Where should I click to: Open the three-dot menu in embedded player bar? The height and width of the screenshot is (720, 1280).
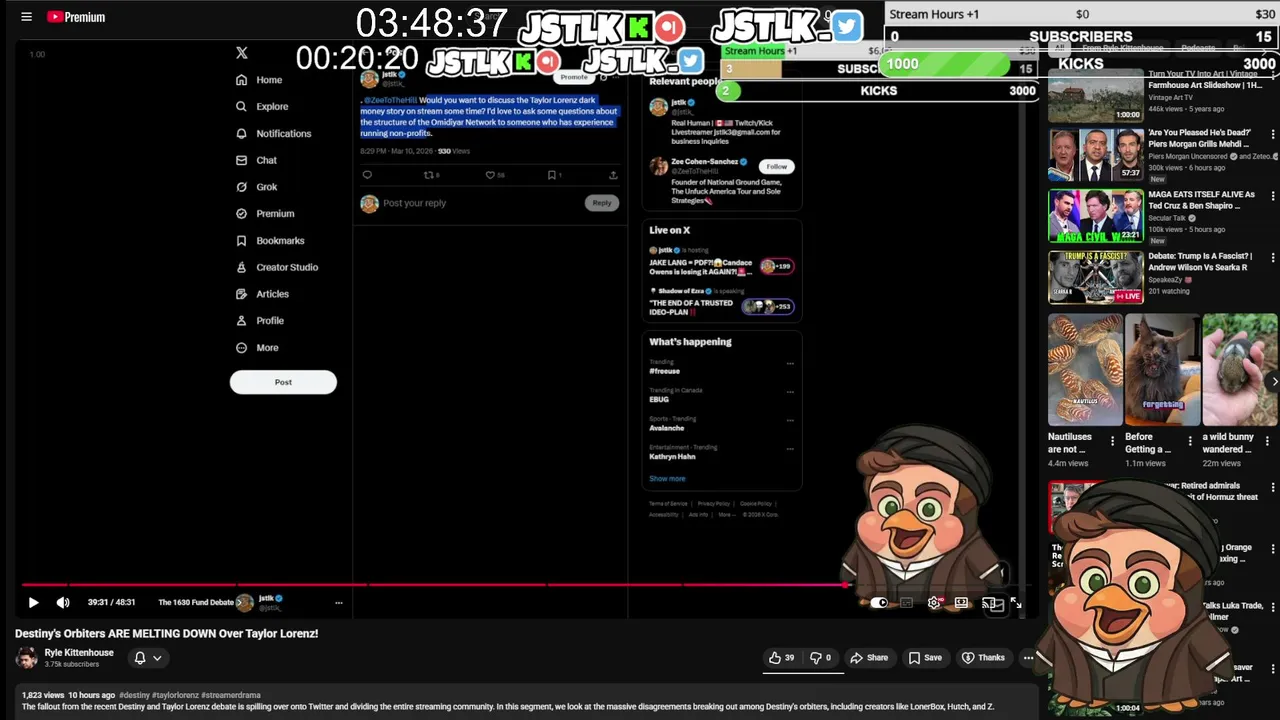point(338,603)
